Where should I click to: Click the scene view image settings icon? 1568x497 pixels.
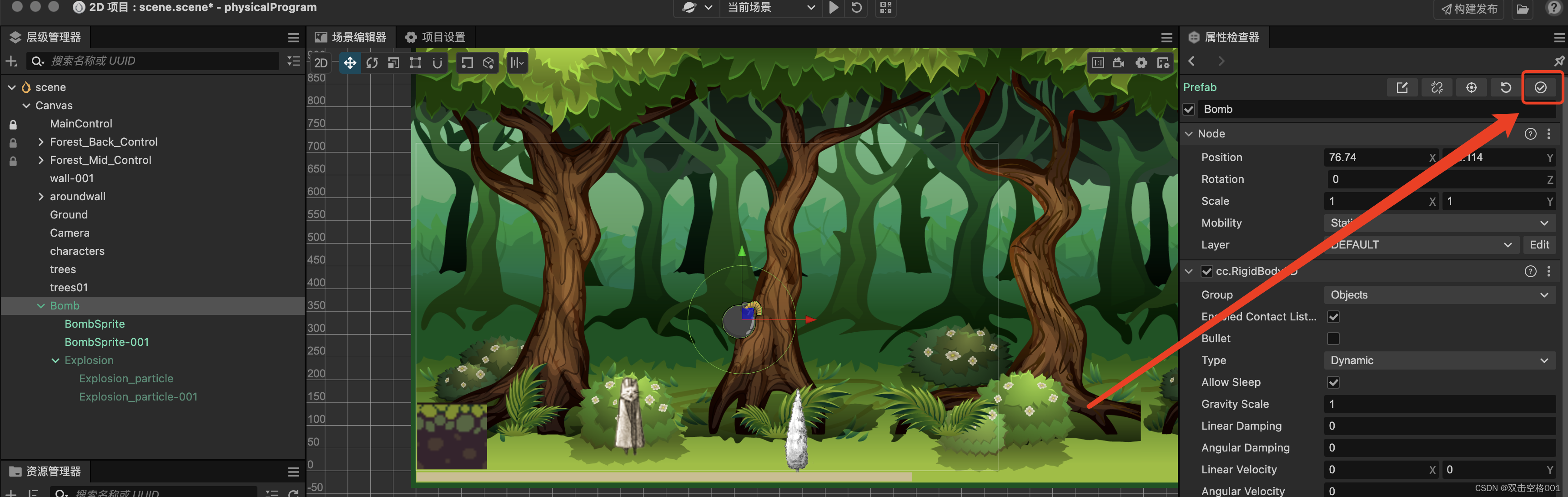click(x=1163, y=63)
